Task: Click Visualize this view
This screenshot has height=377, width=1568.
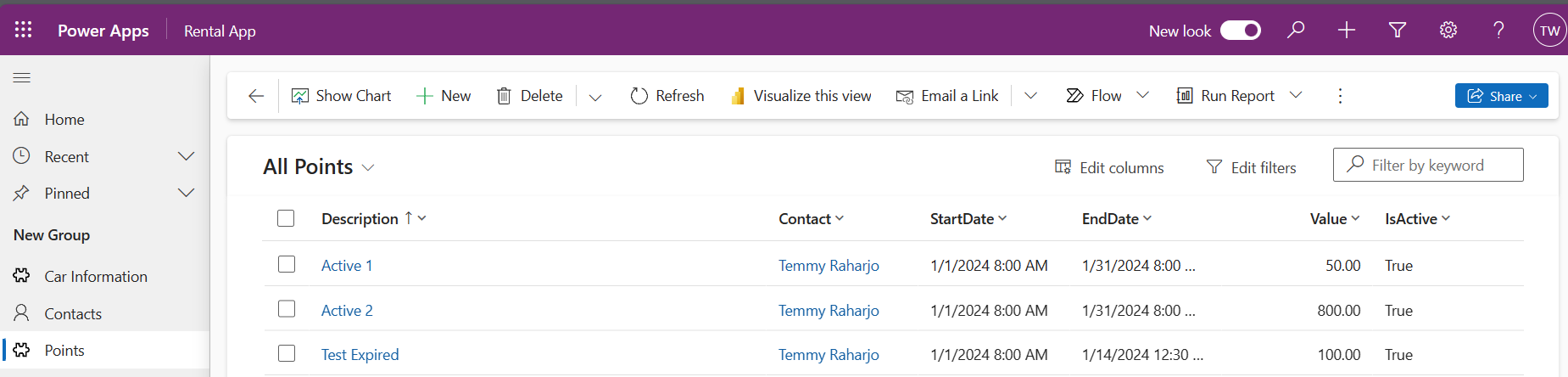Action: [x=801, y=96]
